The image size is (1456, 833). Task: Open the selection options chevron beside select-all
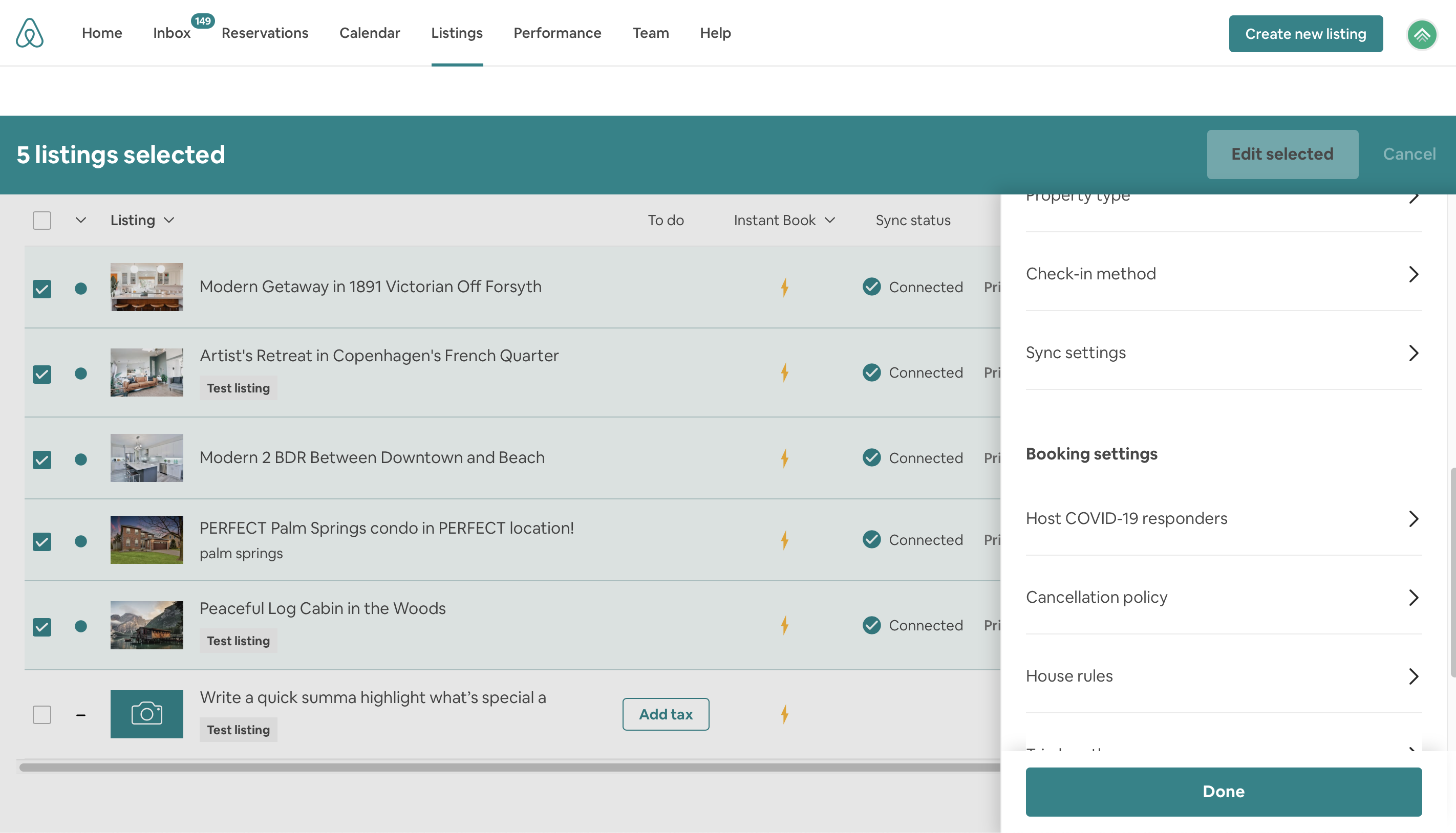pos(81,220)
